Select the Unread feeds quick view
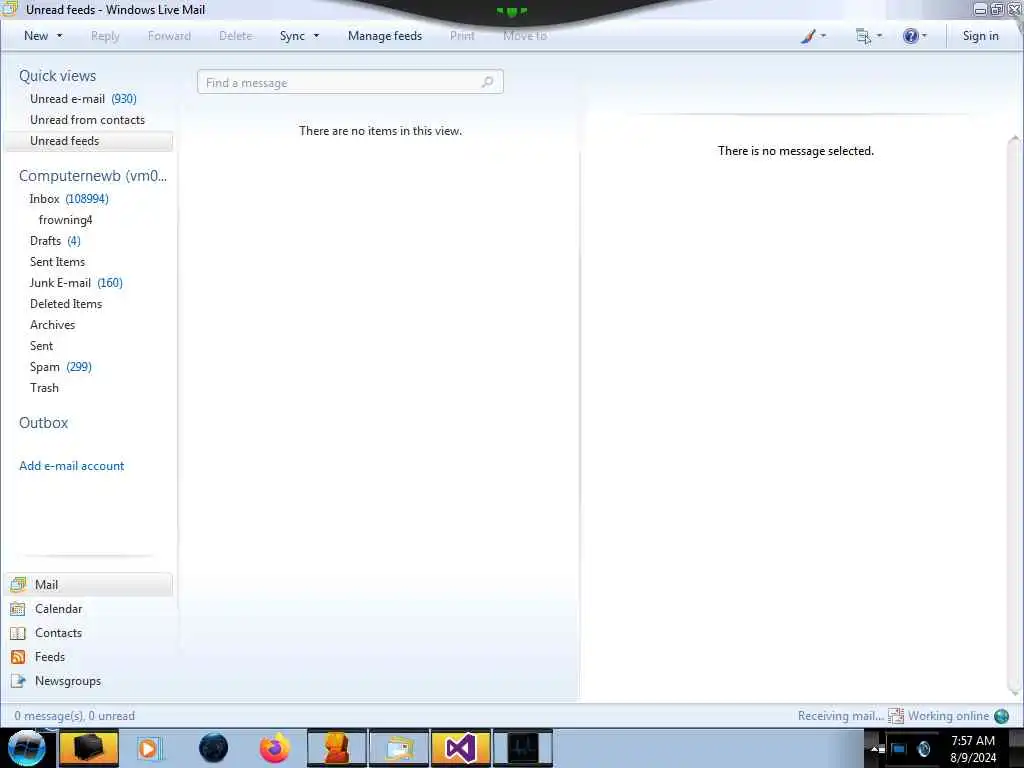Screen dimensions: 1024x768 click(89, 140)
